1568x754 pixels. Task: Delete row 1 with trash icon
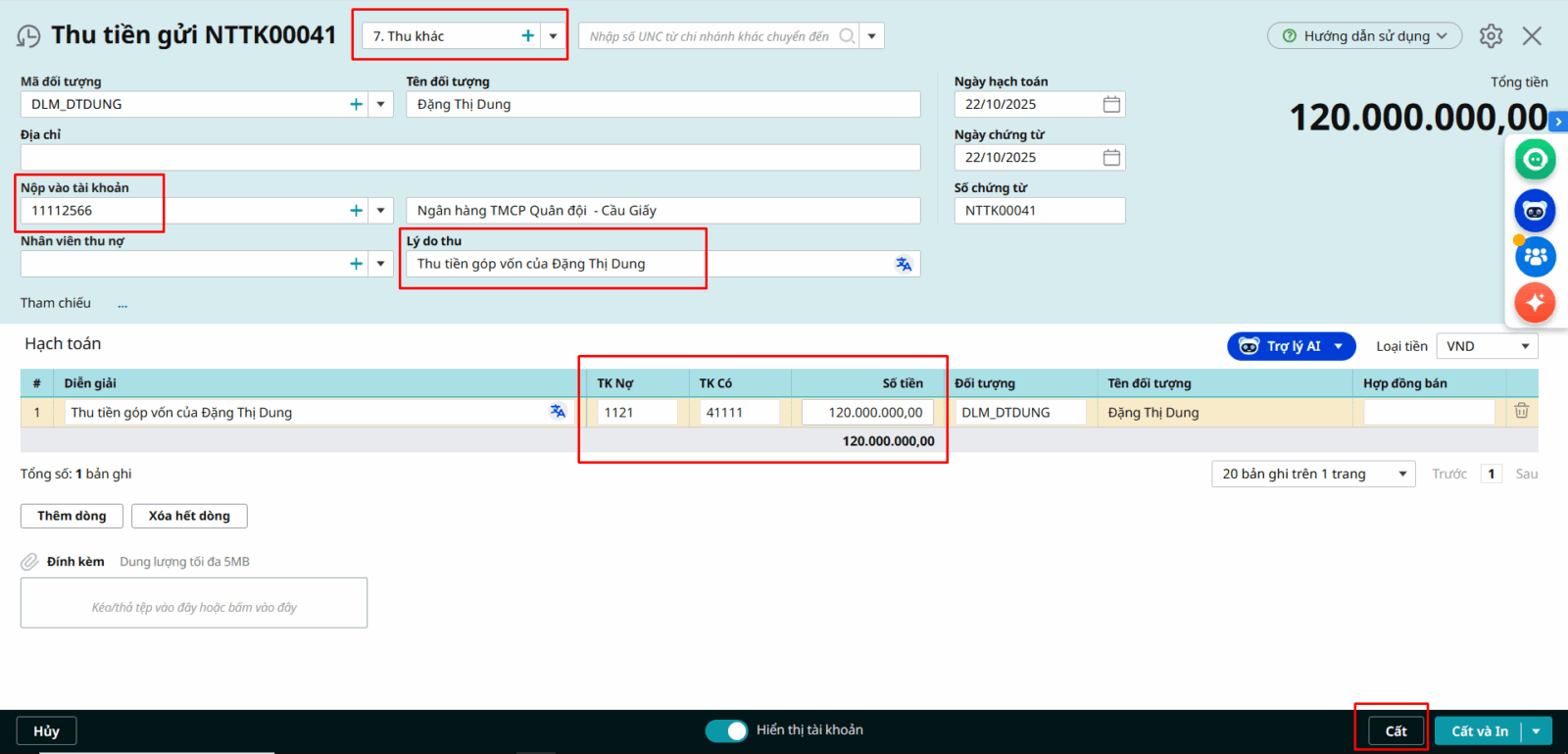click(1521, 412)
